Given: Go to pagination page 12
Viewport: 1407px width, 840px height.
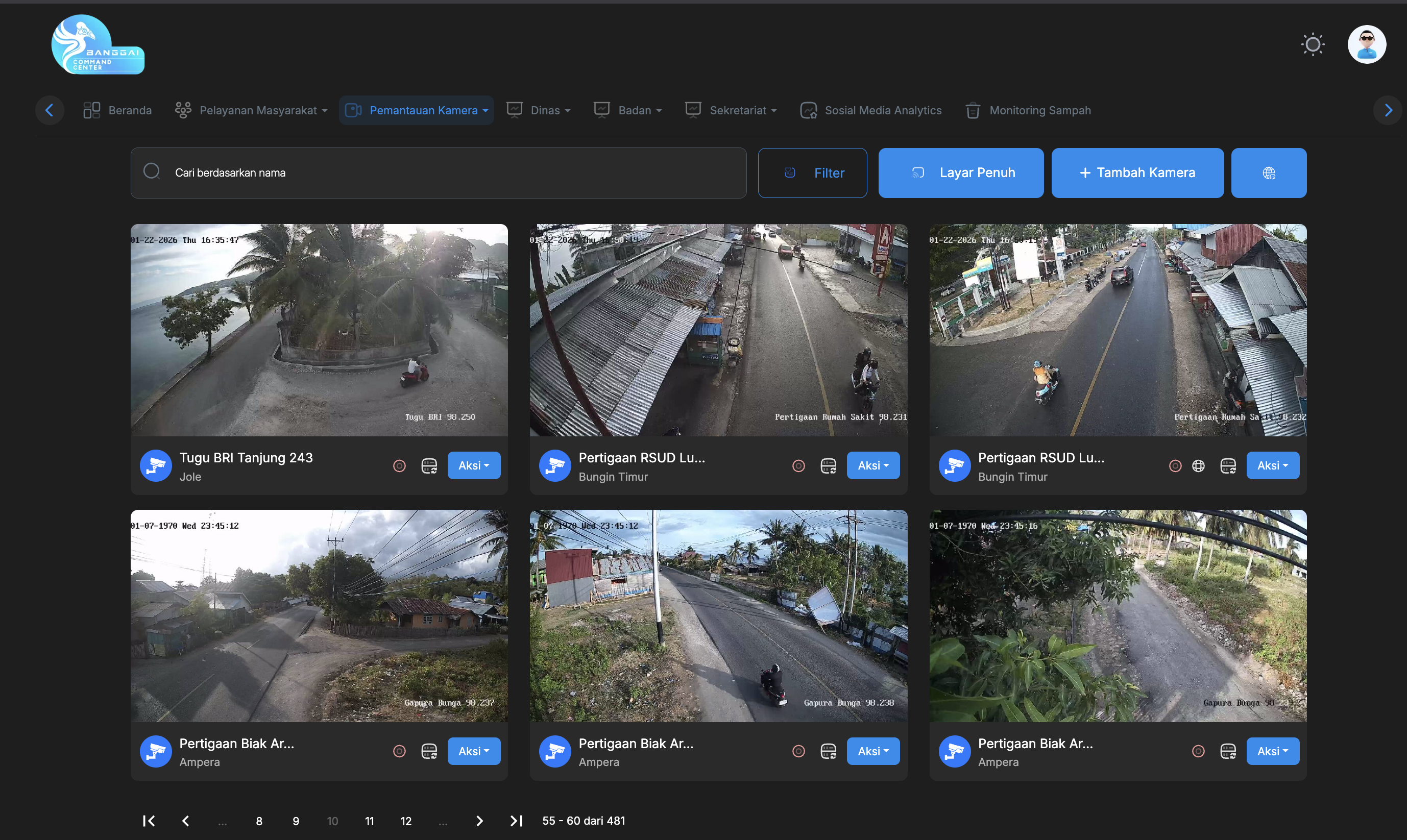Looking at the screenshot, I should click(406, 821).
